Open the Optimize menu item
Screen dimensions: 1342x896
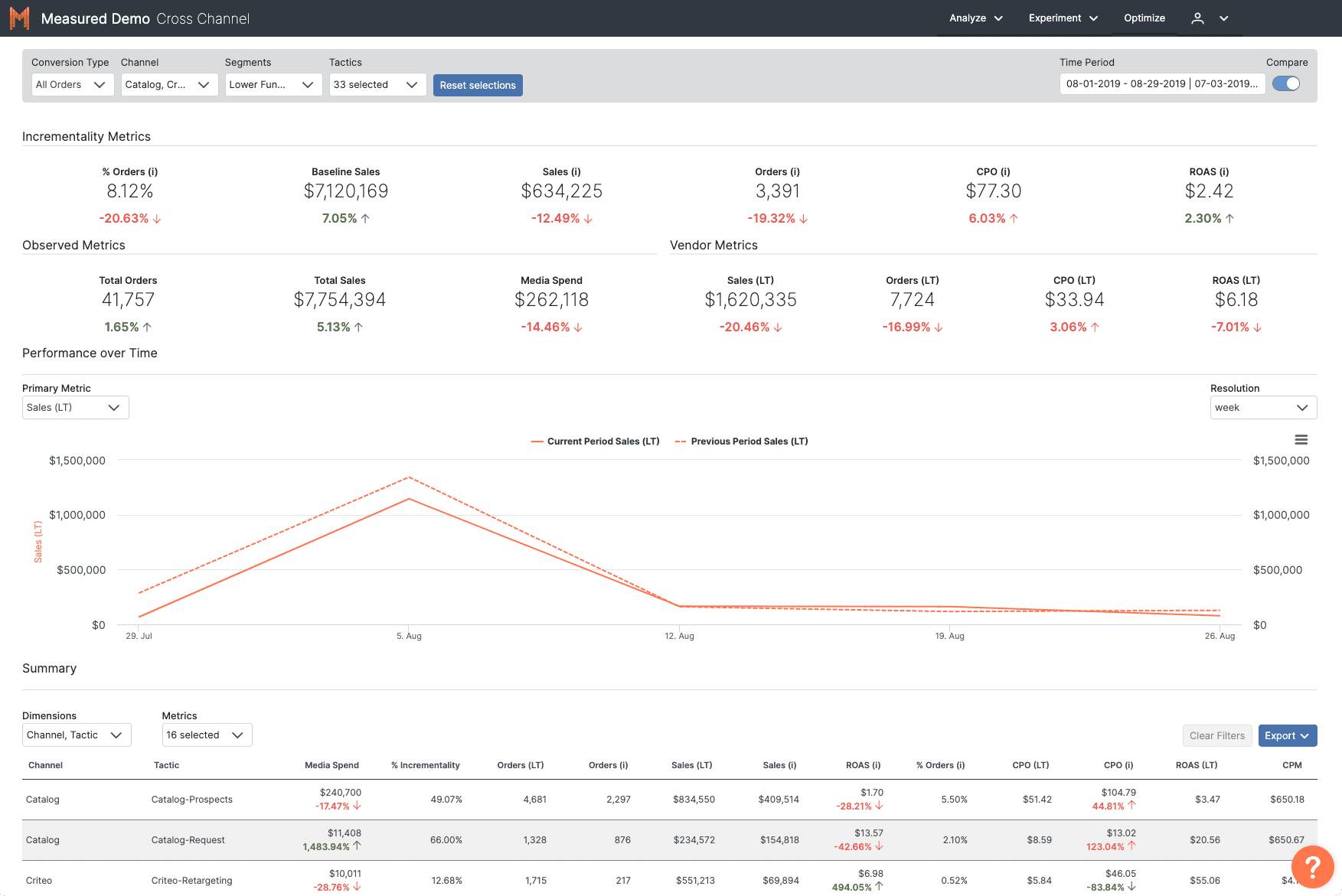point(1144,18)
